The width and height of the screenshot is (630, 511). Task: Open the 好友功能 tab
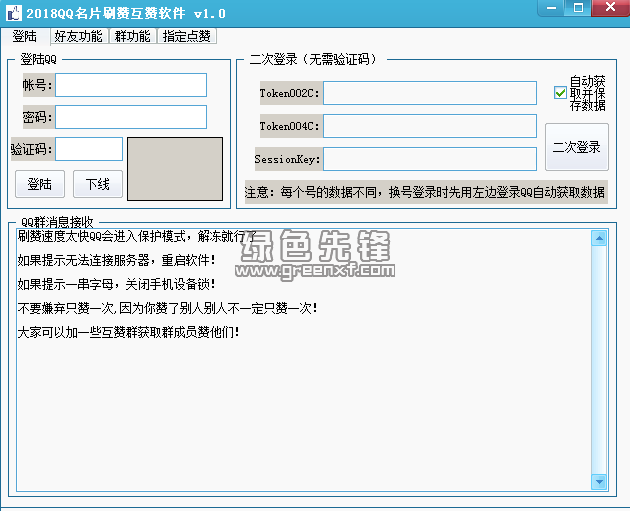pos(78,36)
